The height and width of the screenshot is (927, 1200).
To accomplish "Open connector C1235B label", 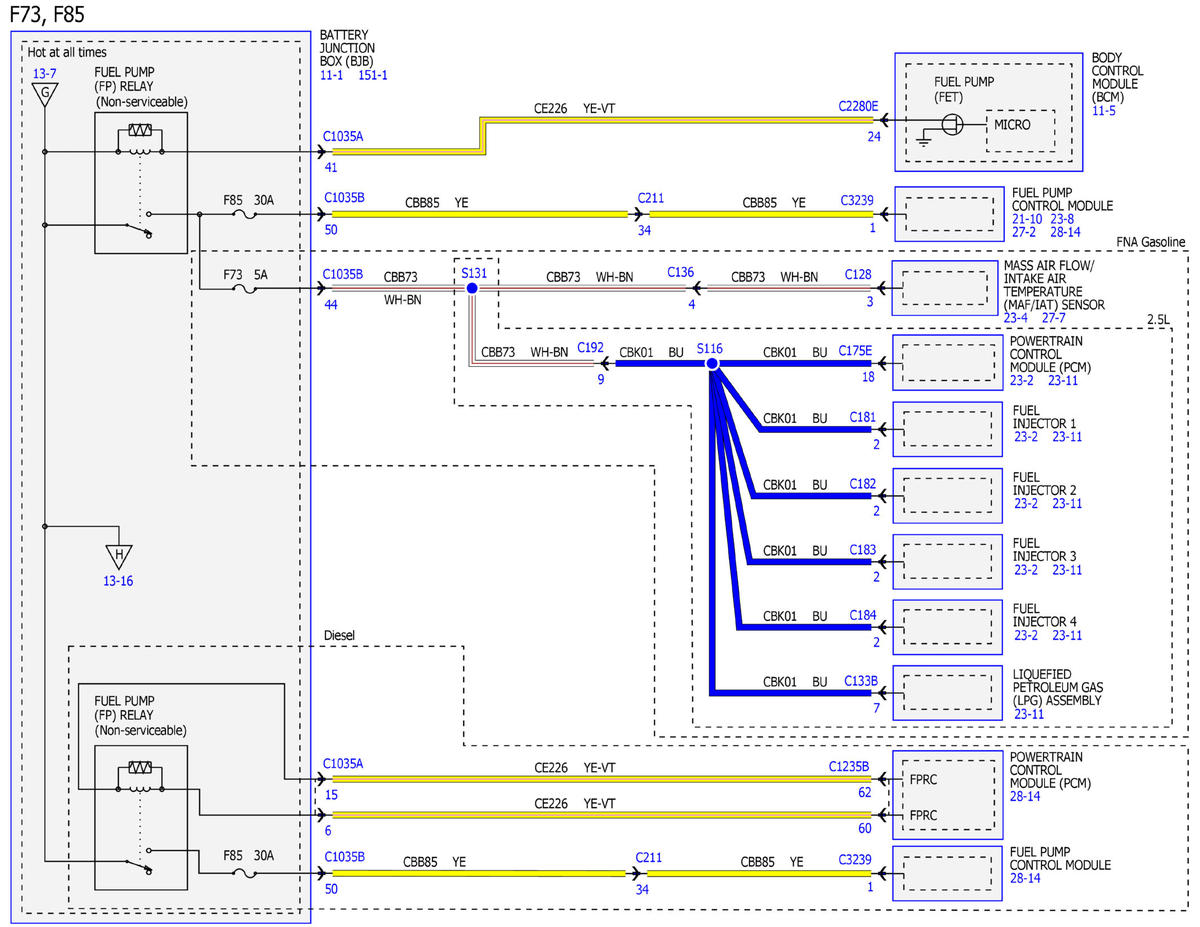I will click(x=848, y=767).
